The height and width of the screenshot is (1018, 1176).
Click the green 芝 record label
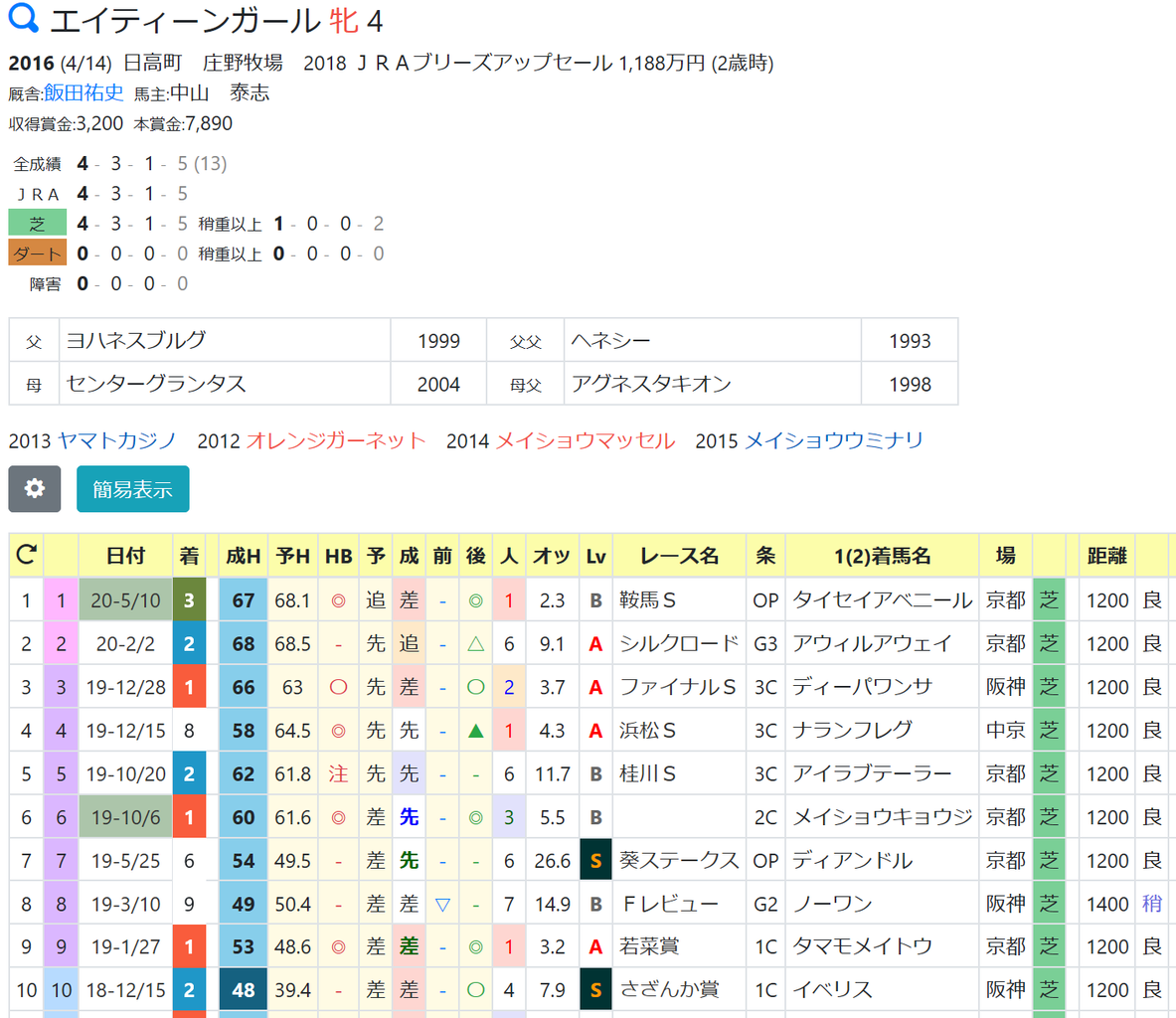38,224
